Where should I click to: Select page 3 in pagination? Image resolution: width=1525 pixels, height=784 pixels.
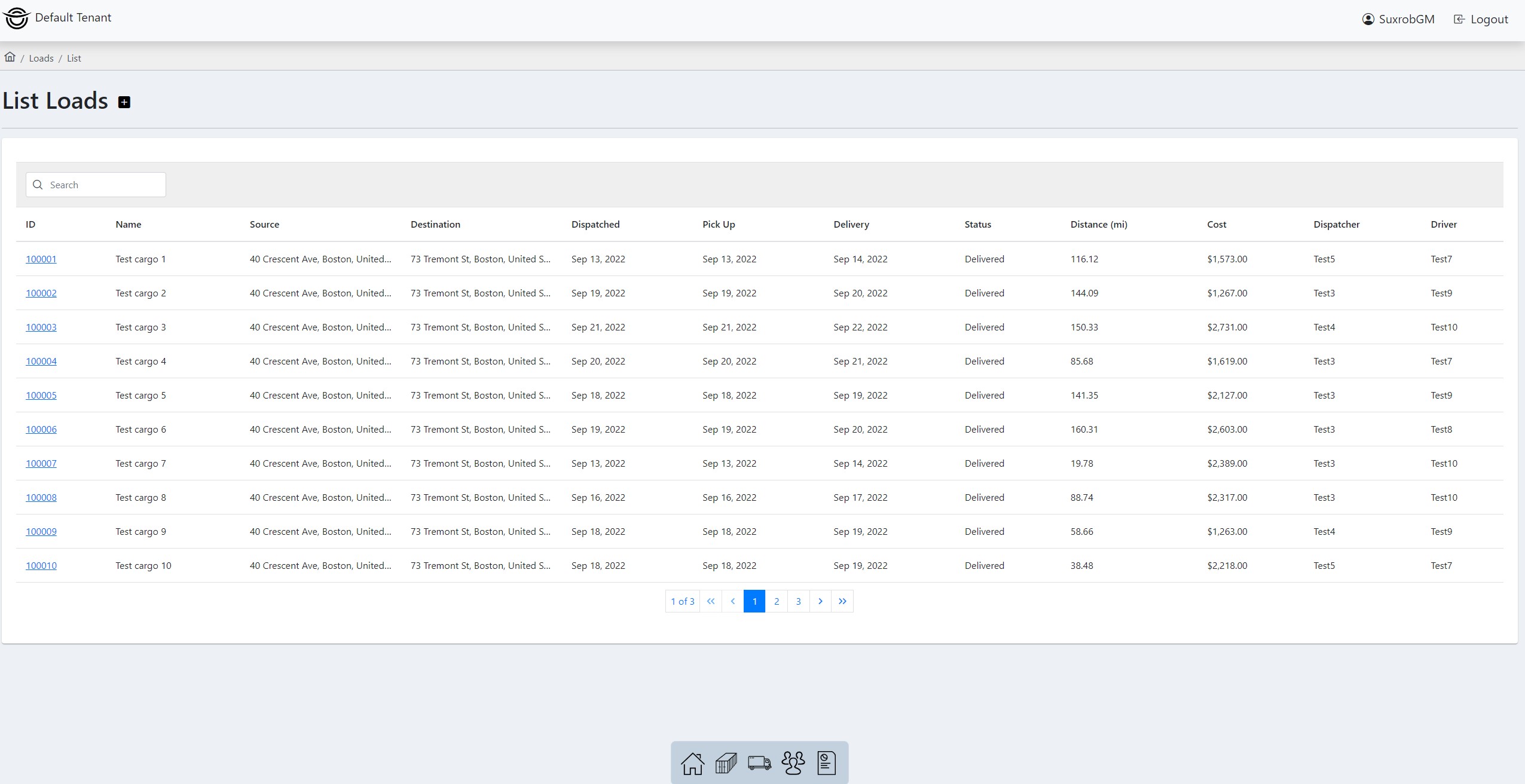coord(799,601)
